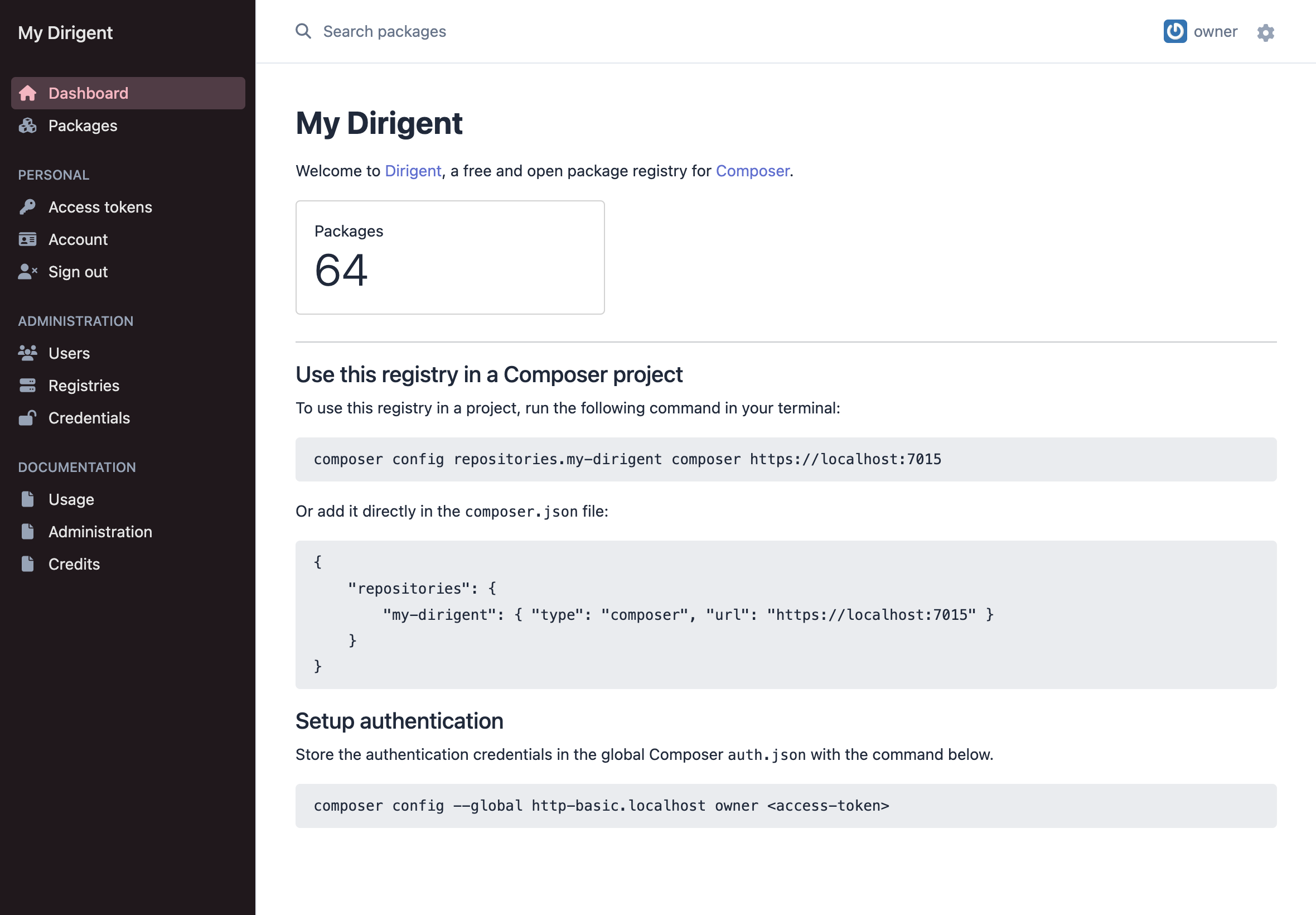Select the My Dirigent app title
Image resolution: width=1316 pixels, height=915 pixels.
(65, 33)
